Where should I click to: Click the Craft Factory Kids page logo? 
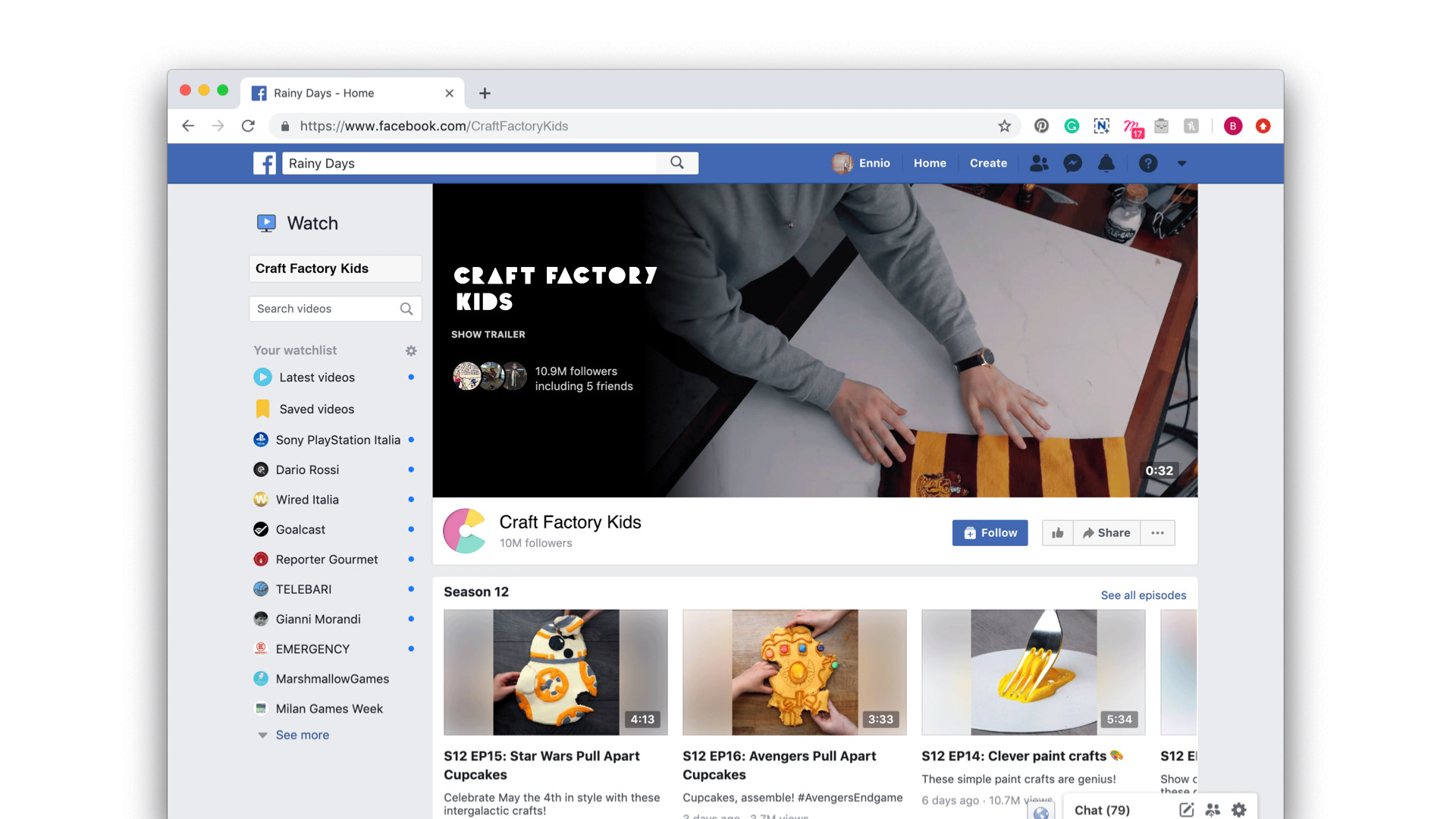(x=465, y=531)
